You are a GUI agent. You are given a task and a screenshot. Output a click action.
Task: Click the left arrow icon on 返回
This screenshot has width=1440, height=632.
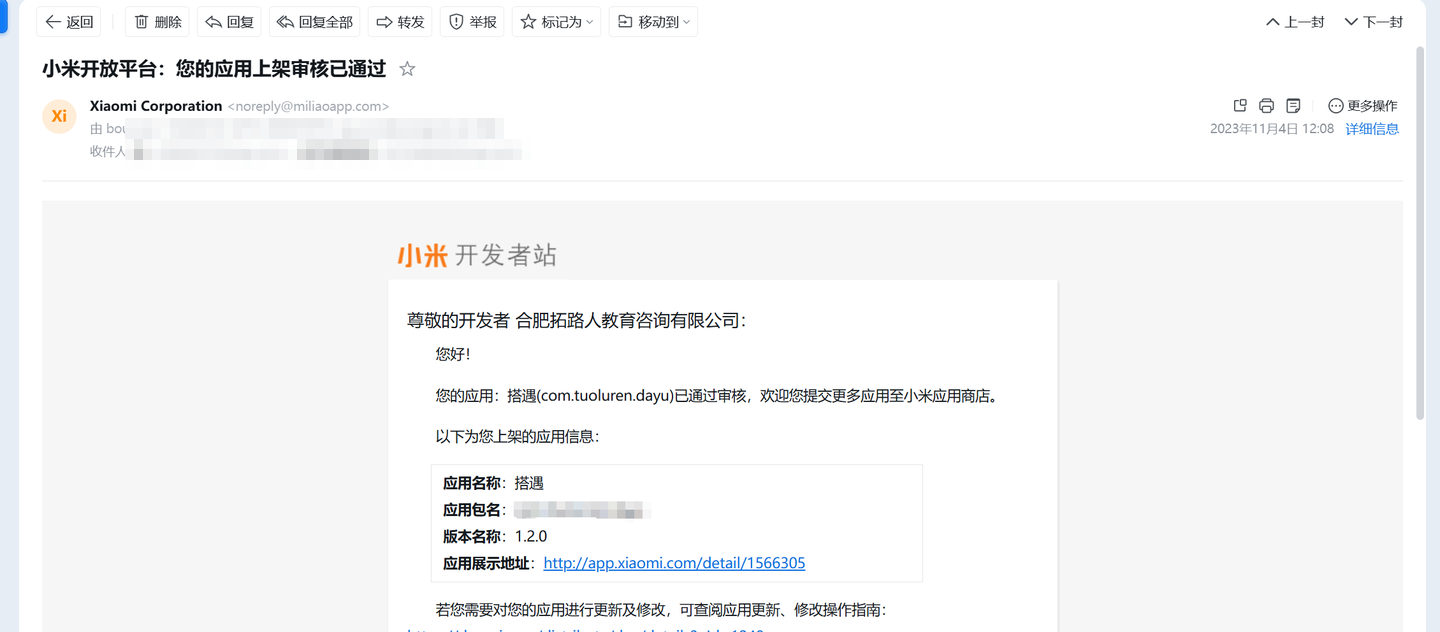(53, 22)
